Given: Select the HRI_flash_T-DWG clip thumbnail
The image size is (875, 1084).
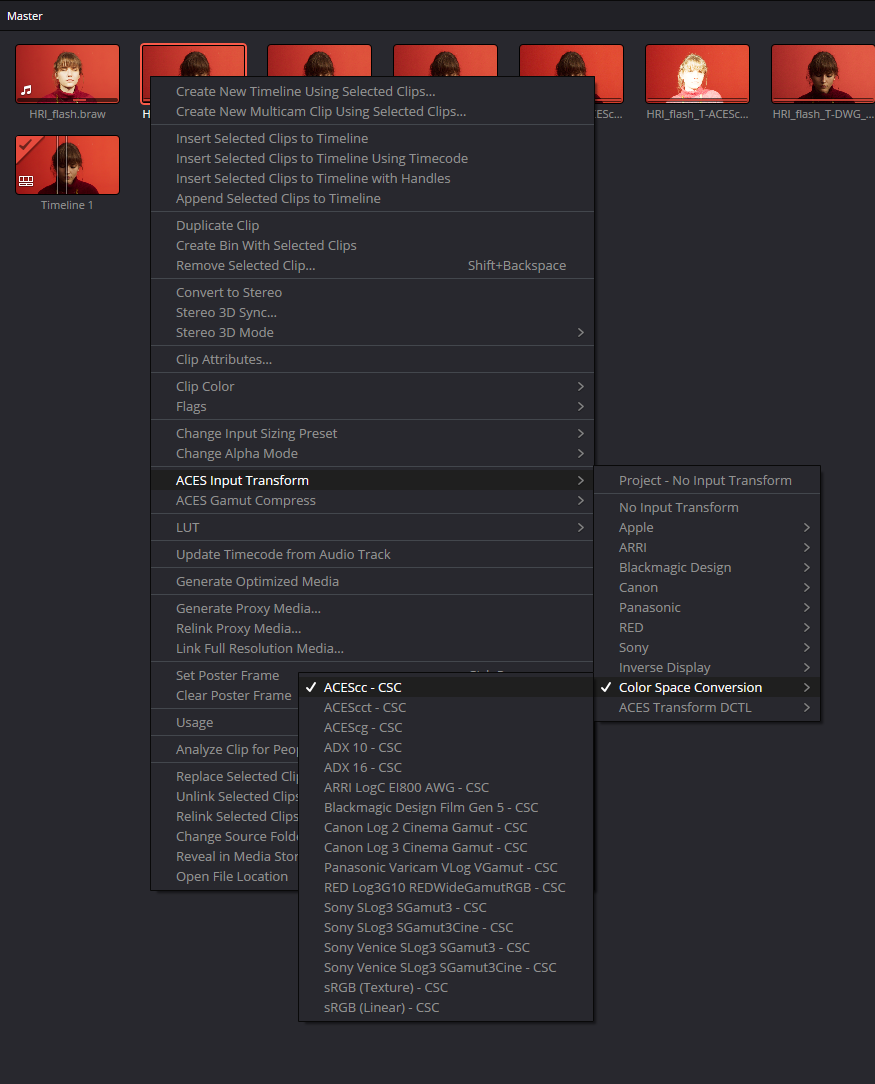Looking at the screenshot, I should click(822, 73).
